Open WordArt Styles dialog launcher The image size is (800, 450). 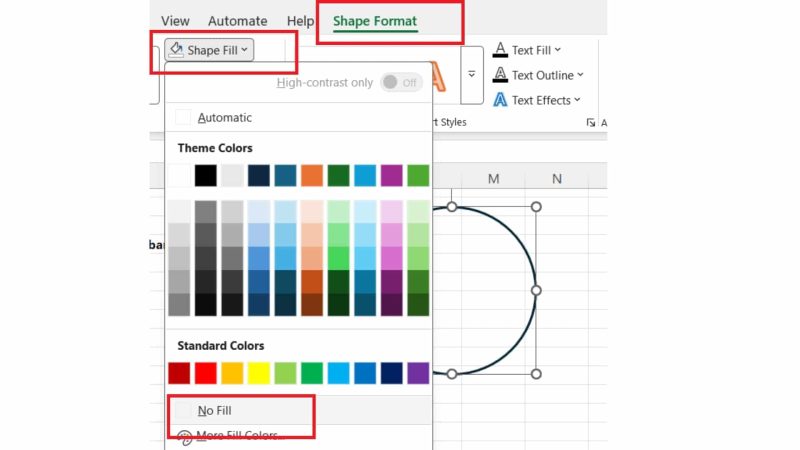point(591,122)
